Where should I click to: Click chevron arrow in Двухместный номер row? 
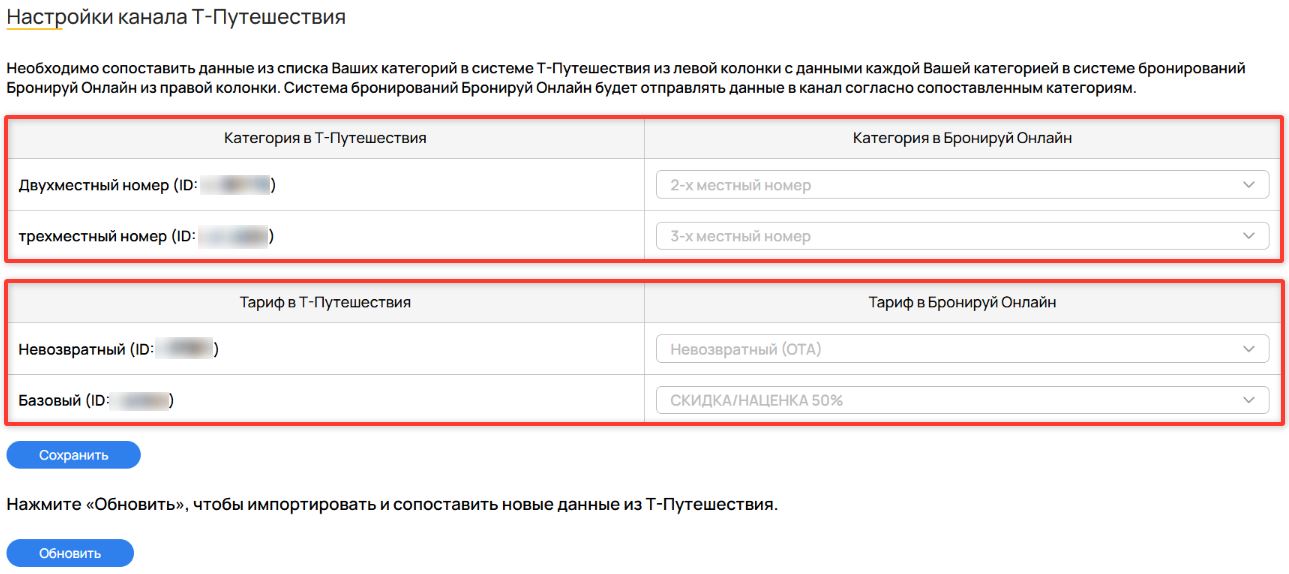click(x=1248, y=185)
